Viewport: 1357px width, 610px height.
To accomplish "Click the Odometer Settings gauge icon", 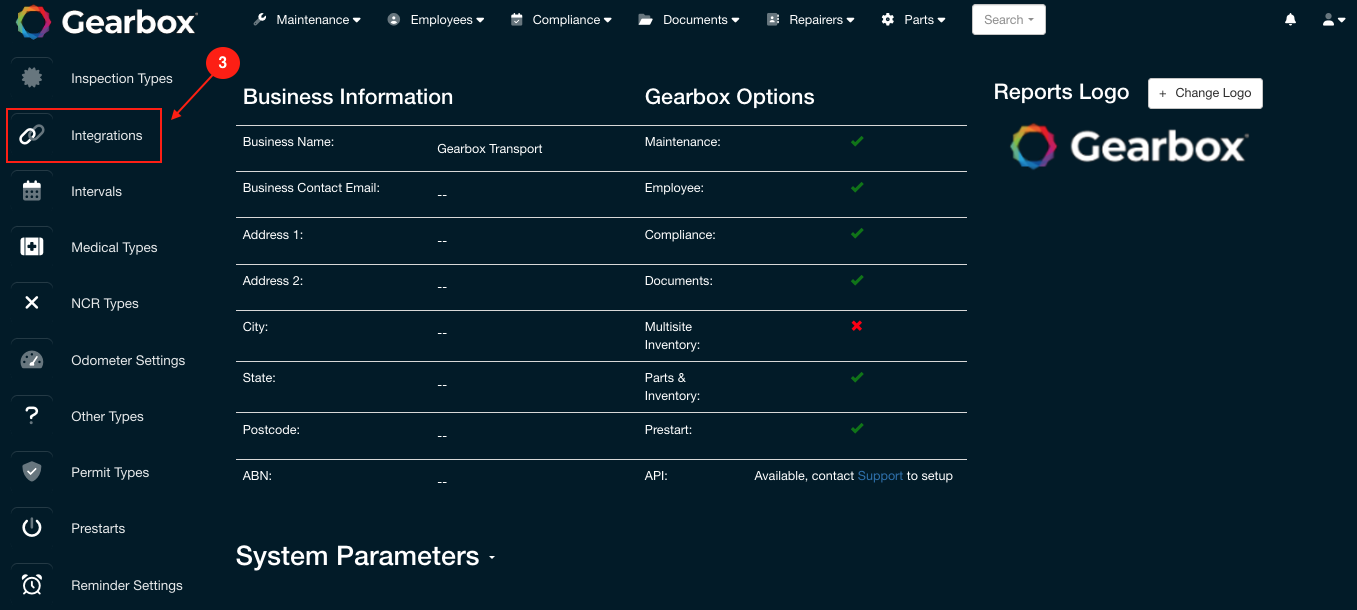I will tap(31, 359).
